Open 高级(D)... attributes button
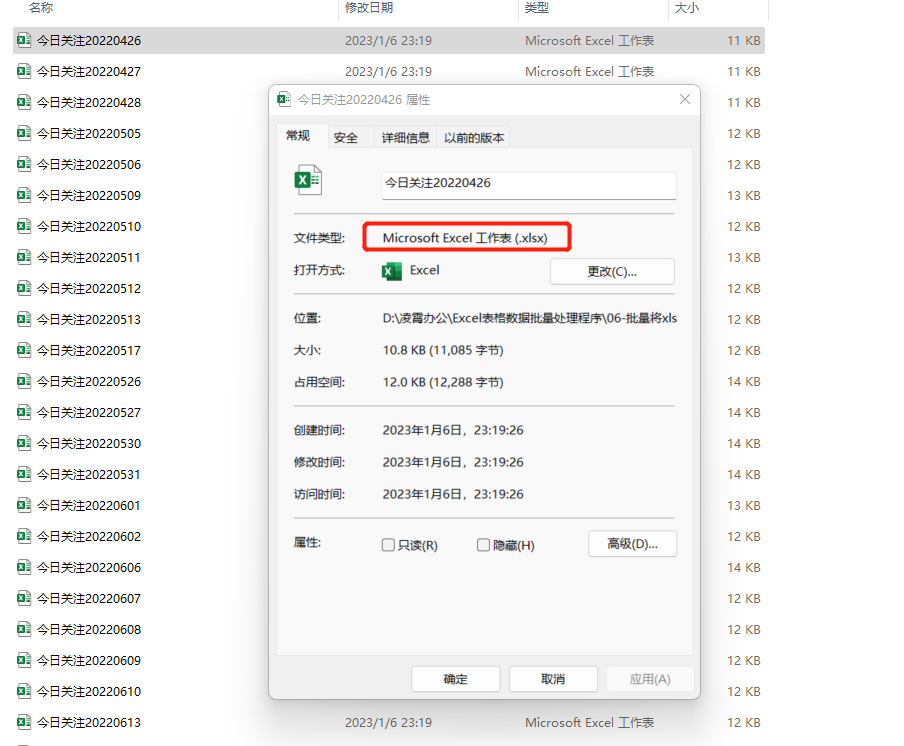The height and width of the screenshot is (746, 904). tap(632, 544)
